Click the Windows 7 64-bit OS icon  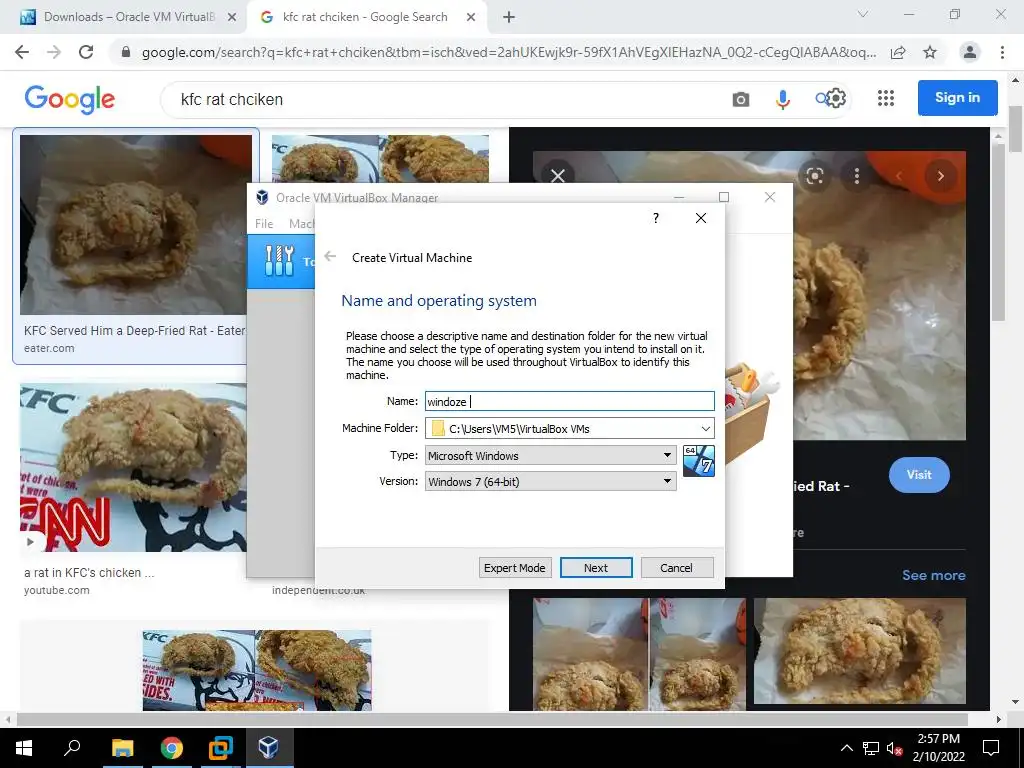pyautogui.click(x=699, y=461)
